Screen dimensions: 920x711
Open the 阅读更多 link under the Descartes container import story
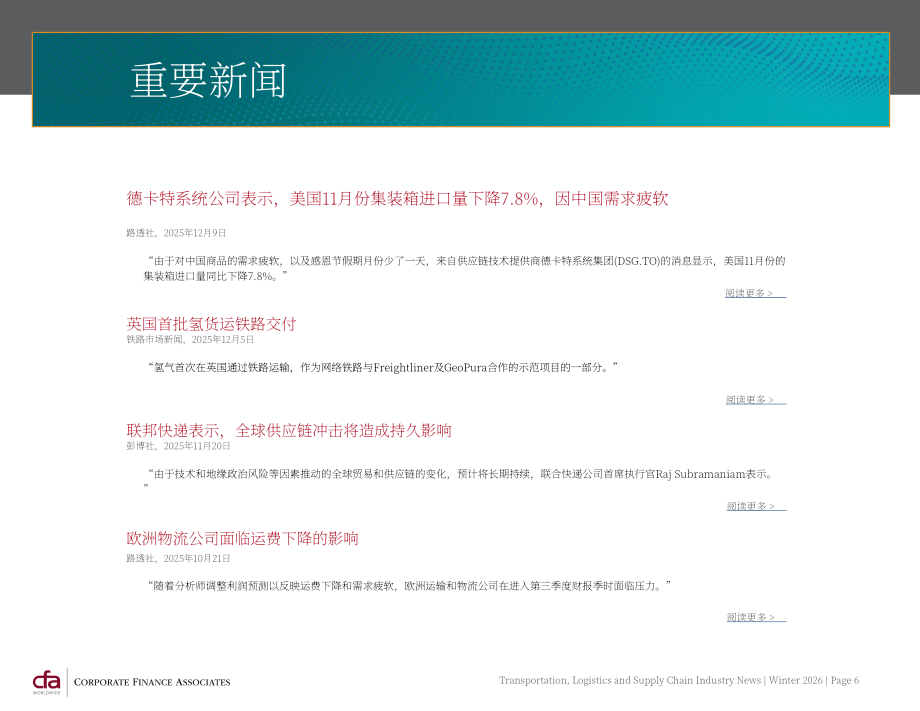pyautogui.click(x=755, y=293)
